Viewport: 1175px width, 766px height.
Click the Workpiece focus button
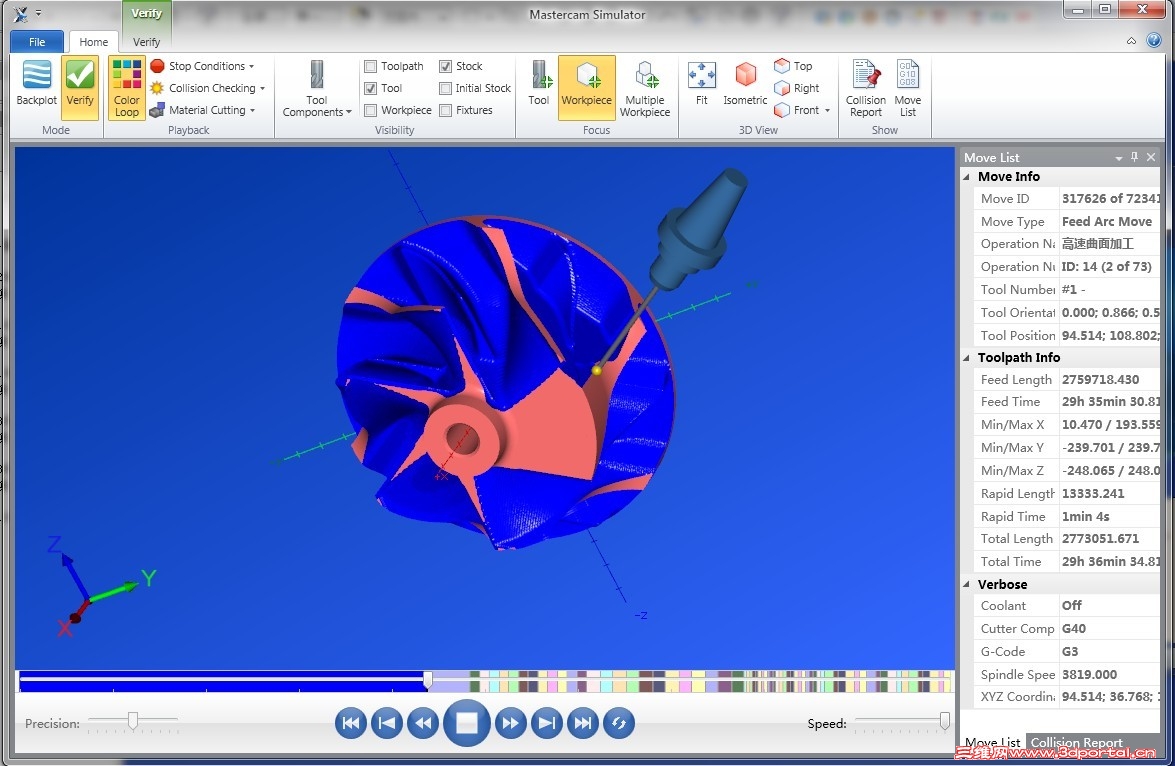click(587, 87)
